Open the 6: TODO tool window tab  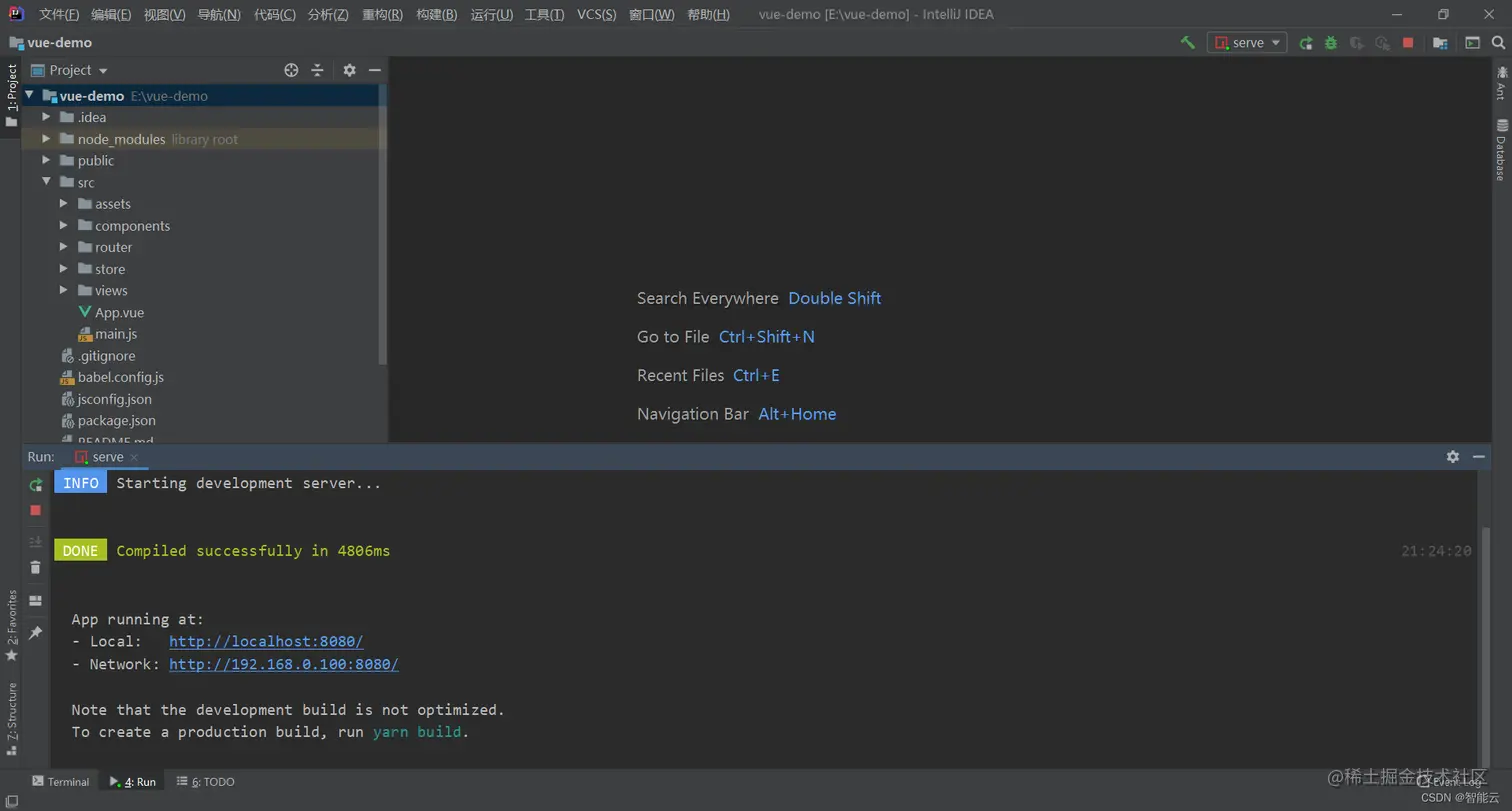205,782
